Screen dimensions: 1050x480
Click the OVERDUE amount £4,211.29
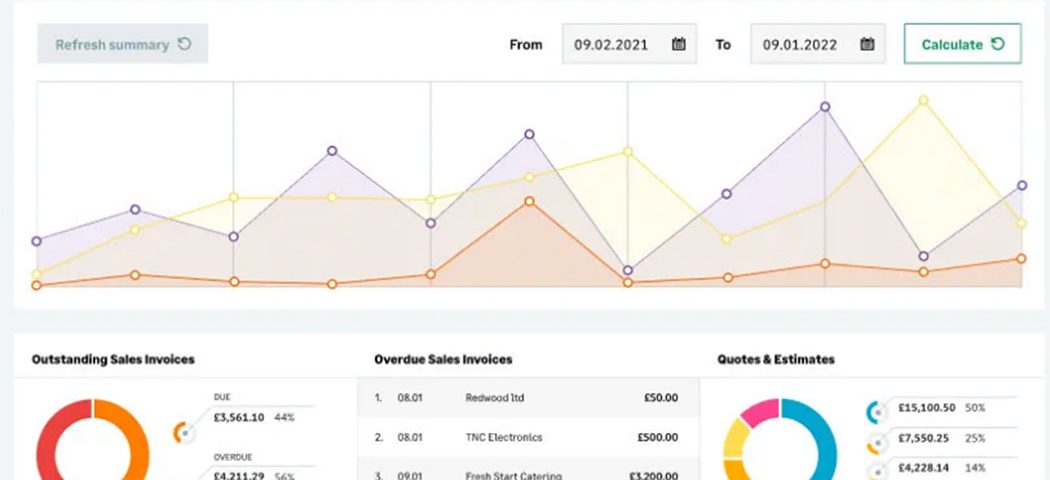239,476
